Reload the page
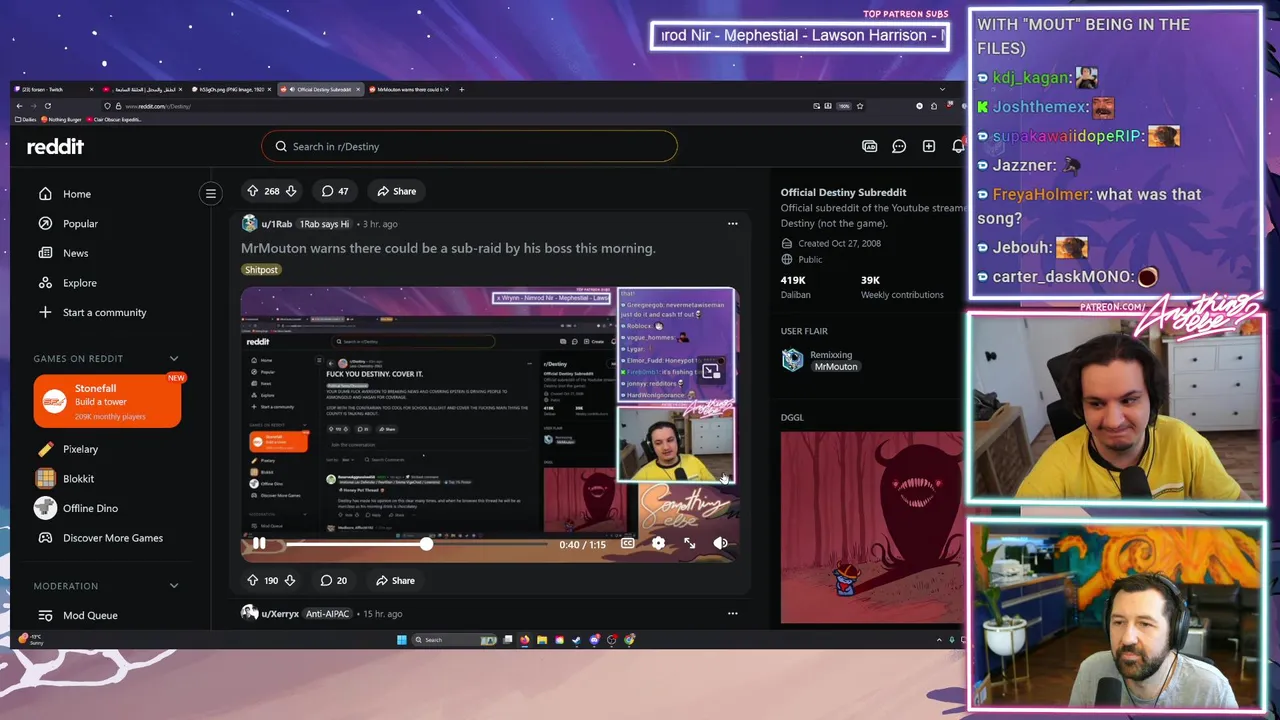 coord(47,105)
